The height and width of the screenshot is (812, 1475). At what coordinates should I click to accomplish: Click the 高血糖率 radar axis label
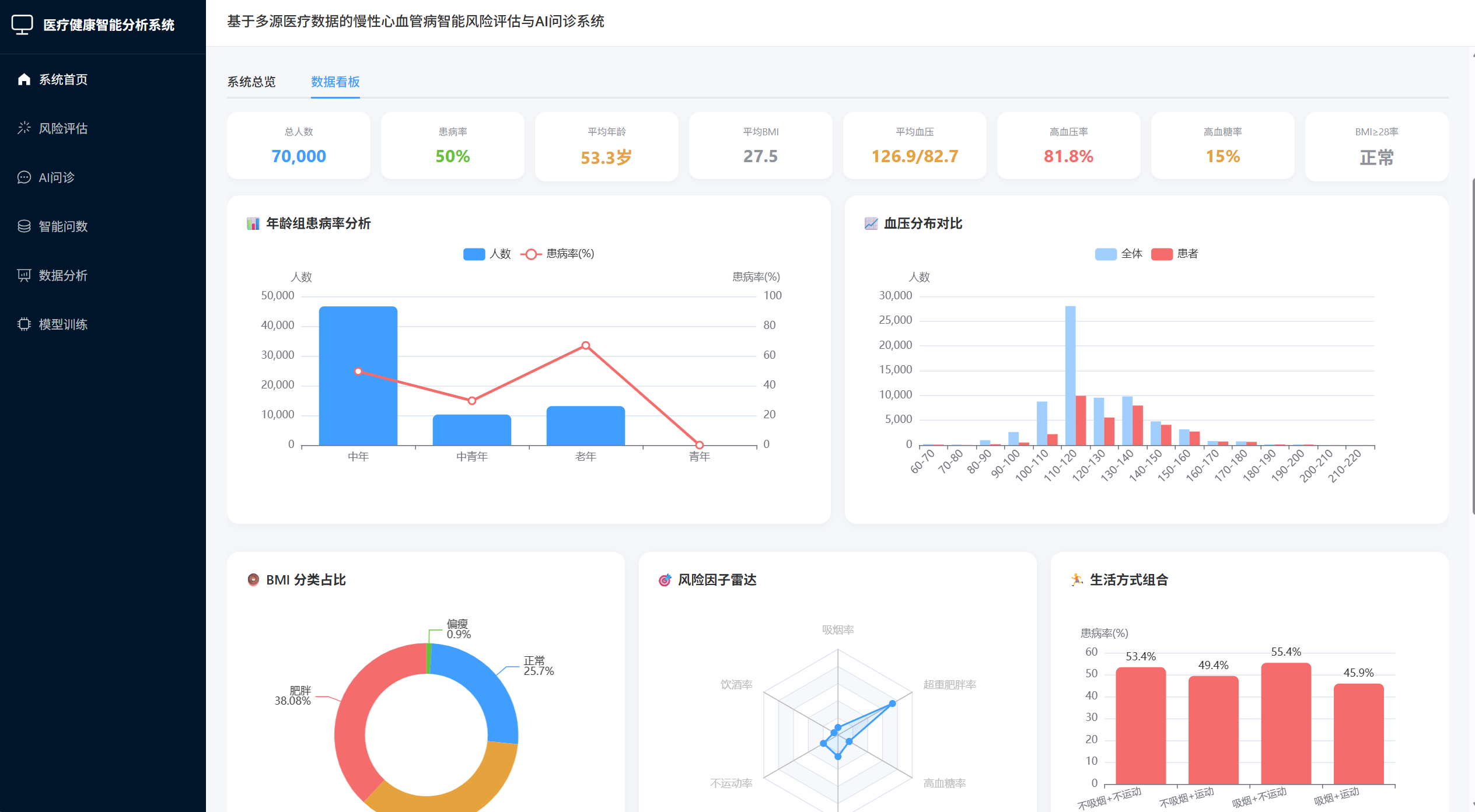(945, 783)
